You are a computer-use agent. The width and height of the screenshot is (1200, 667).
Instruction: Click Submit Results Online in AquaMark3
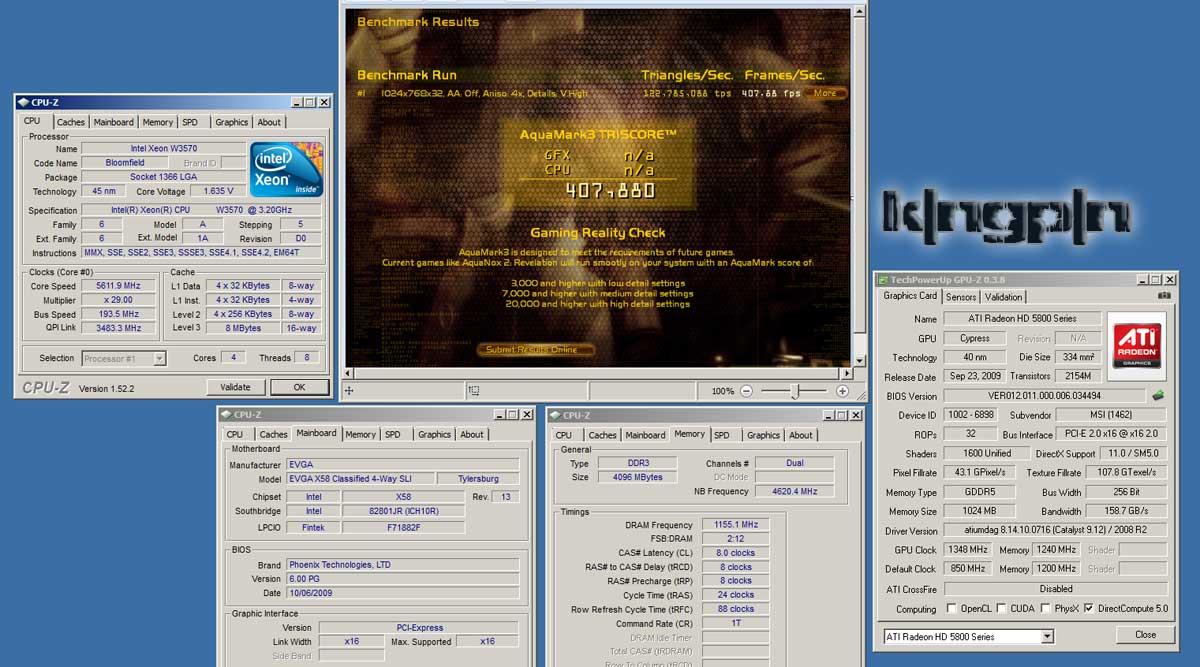point(536,350)
